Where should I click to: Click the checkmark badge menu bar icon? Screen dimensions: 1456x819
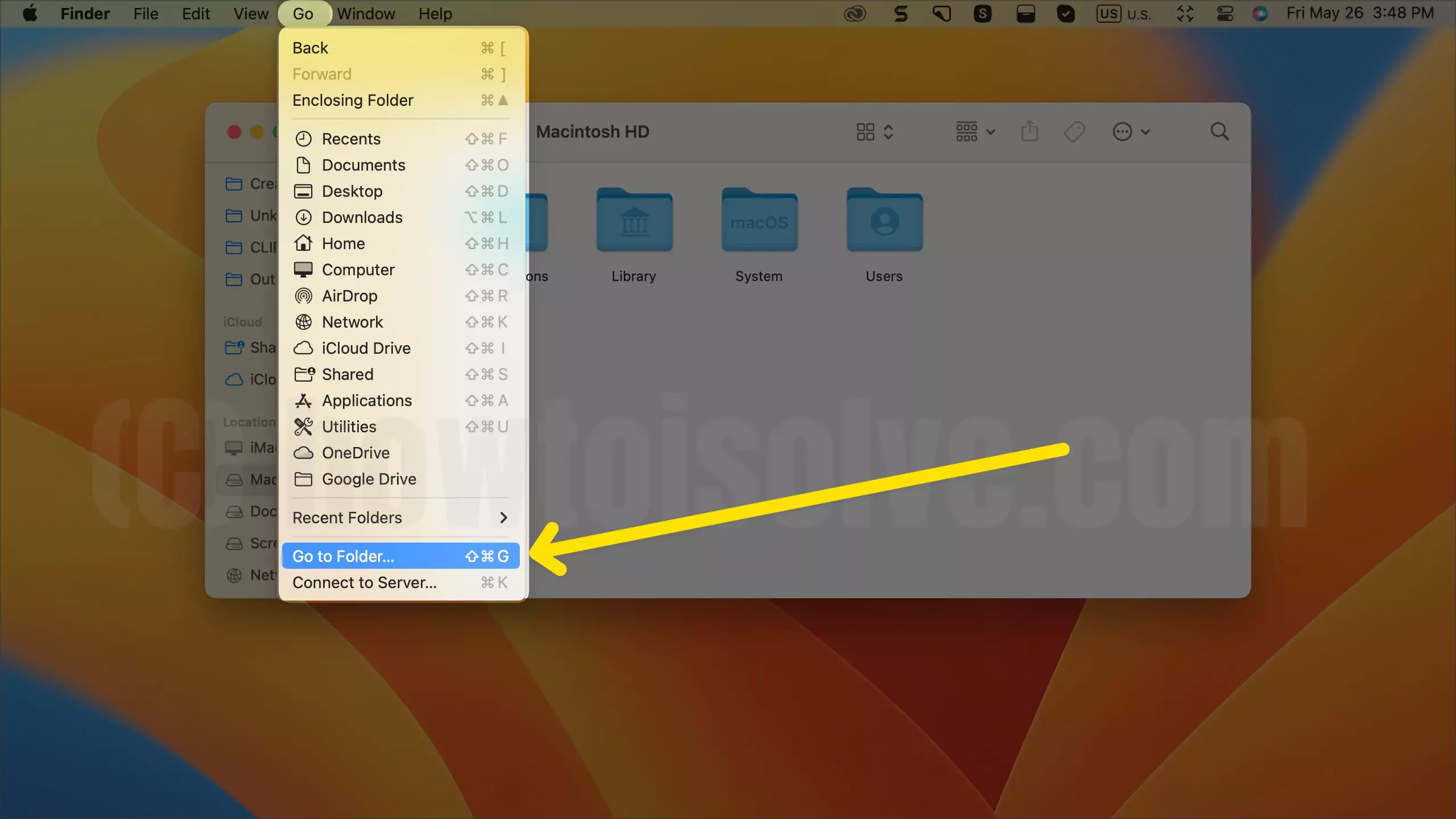click(x=1065, y=13)
